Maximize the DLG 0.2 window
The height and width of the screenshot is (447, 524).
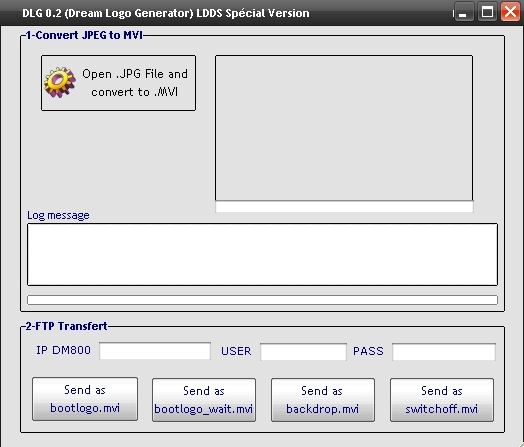pos(487,12)
